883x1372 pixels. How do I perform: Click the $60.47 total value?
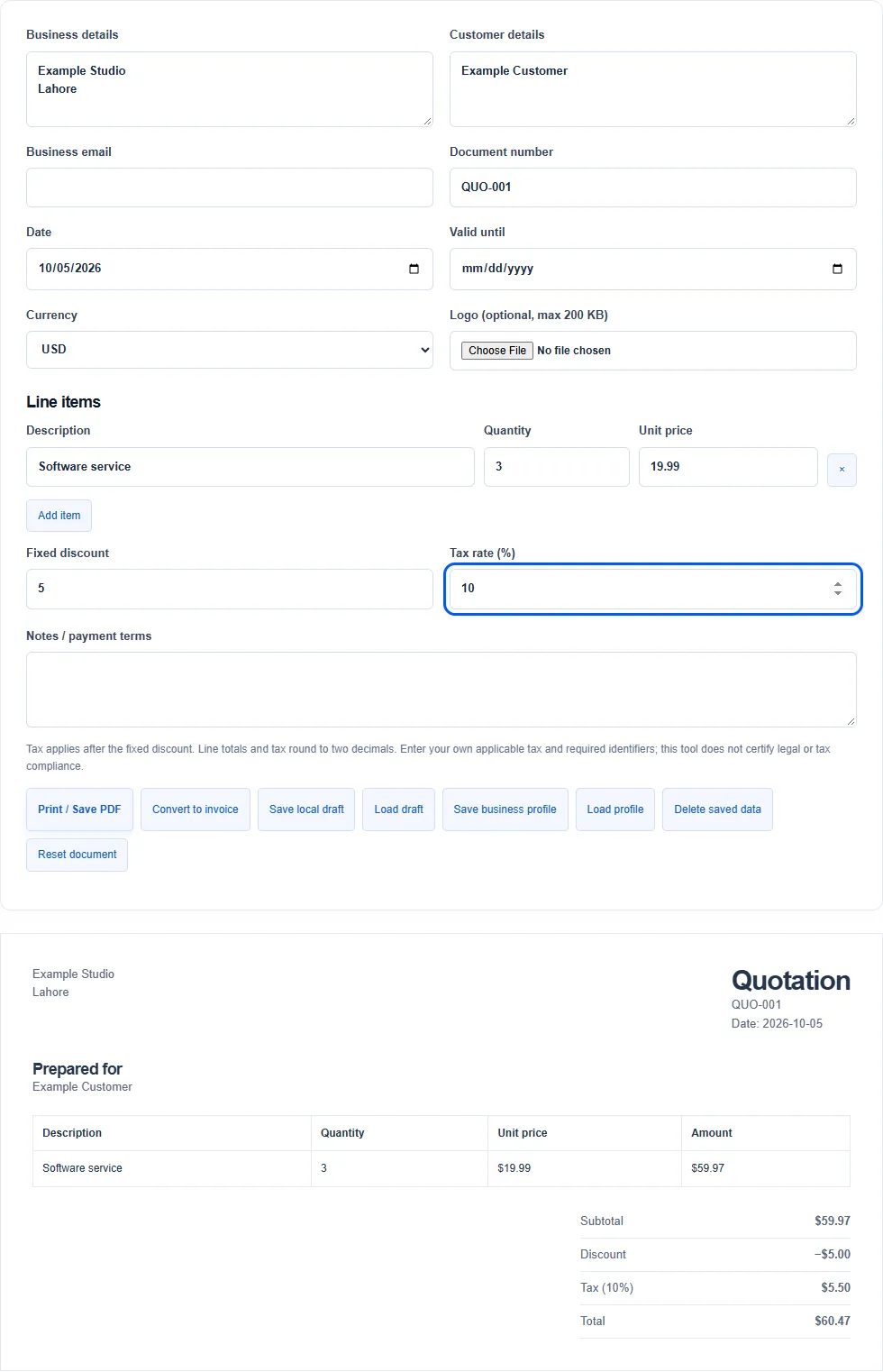[x=833, y=1322]
